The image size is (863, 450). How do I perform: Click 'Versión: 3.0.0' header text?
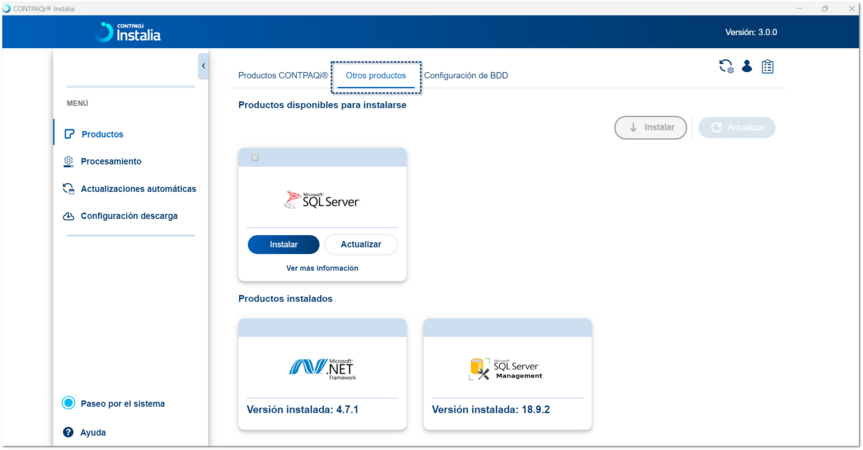[751, 32]
